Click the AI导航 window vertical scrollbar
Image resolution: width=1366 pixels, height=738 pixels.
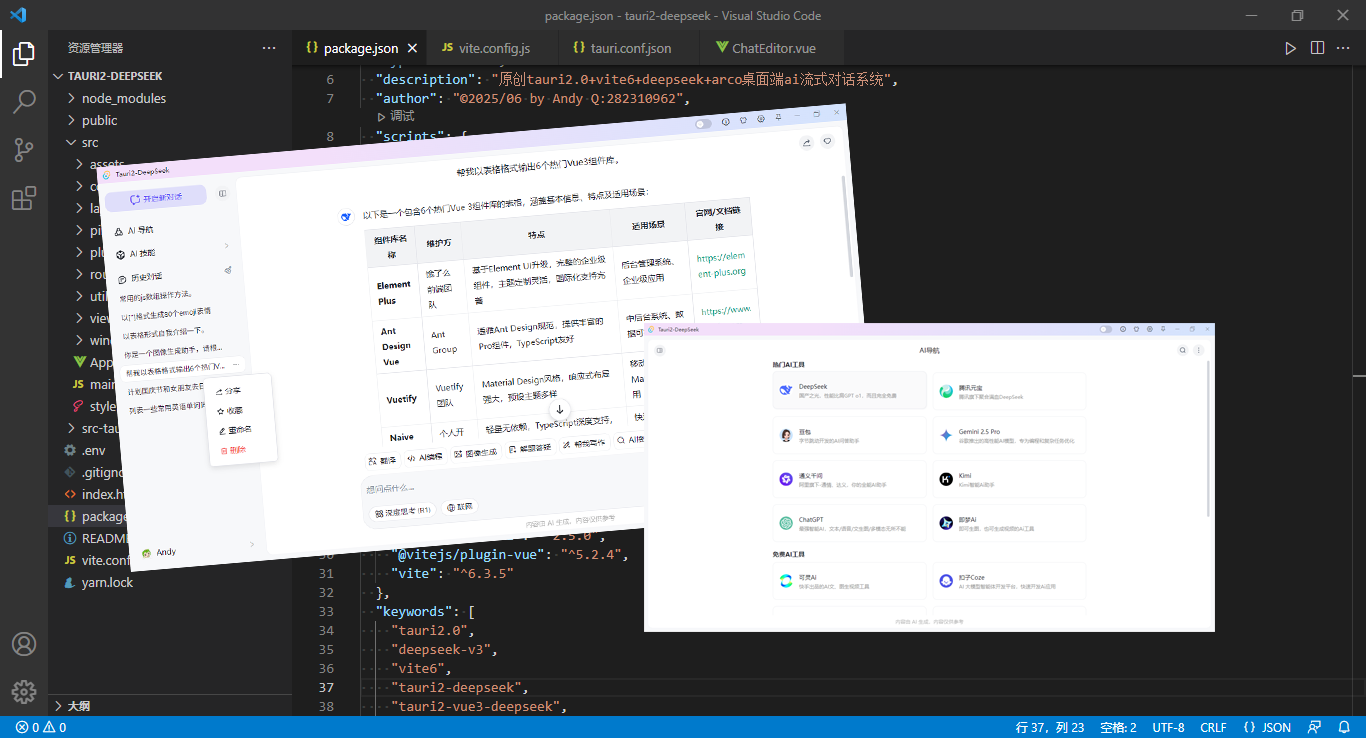click(x=1210, y=440)
